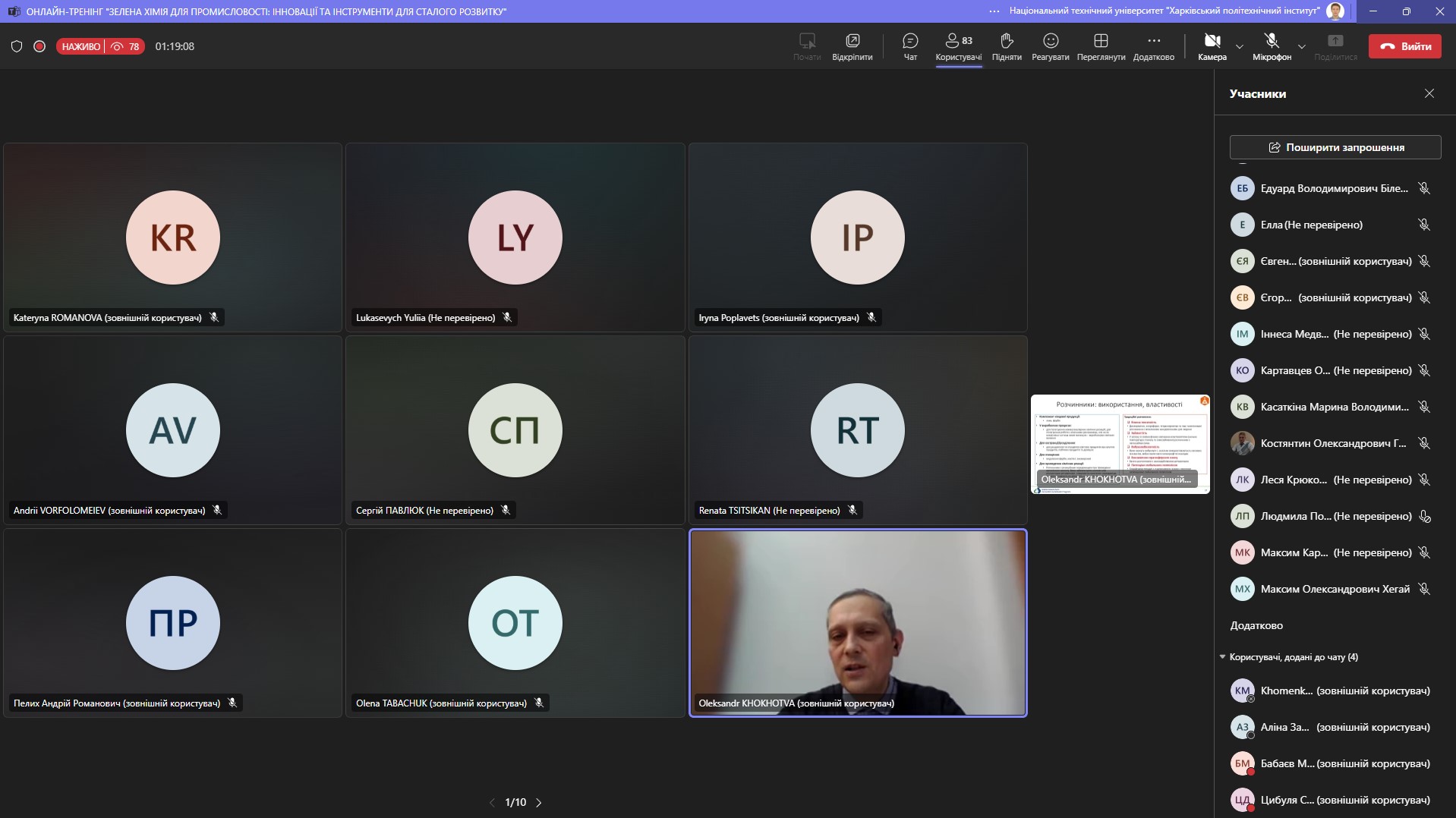The width and height of the screenshot is (1456, 818).
Task: Toggle the Користувачі participants panel
Action: point(958,46)
